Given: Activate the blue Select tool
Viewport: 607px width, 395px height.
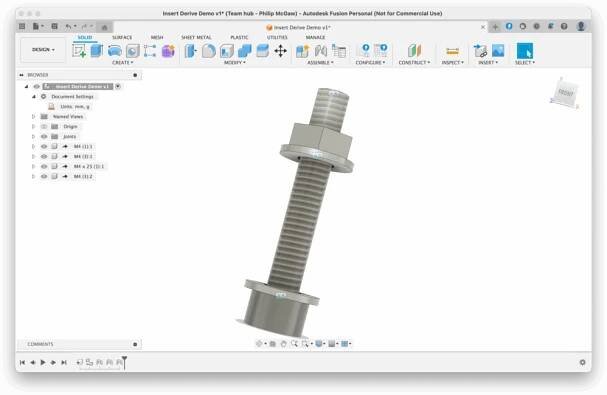Looking at the screenshot, I should (x=525, y=51).
